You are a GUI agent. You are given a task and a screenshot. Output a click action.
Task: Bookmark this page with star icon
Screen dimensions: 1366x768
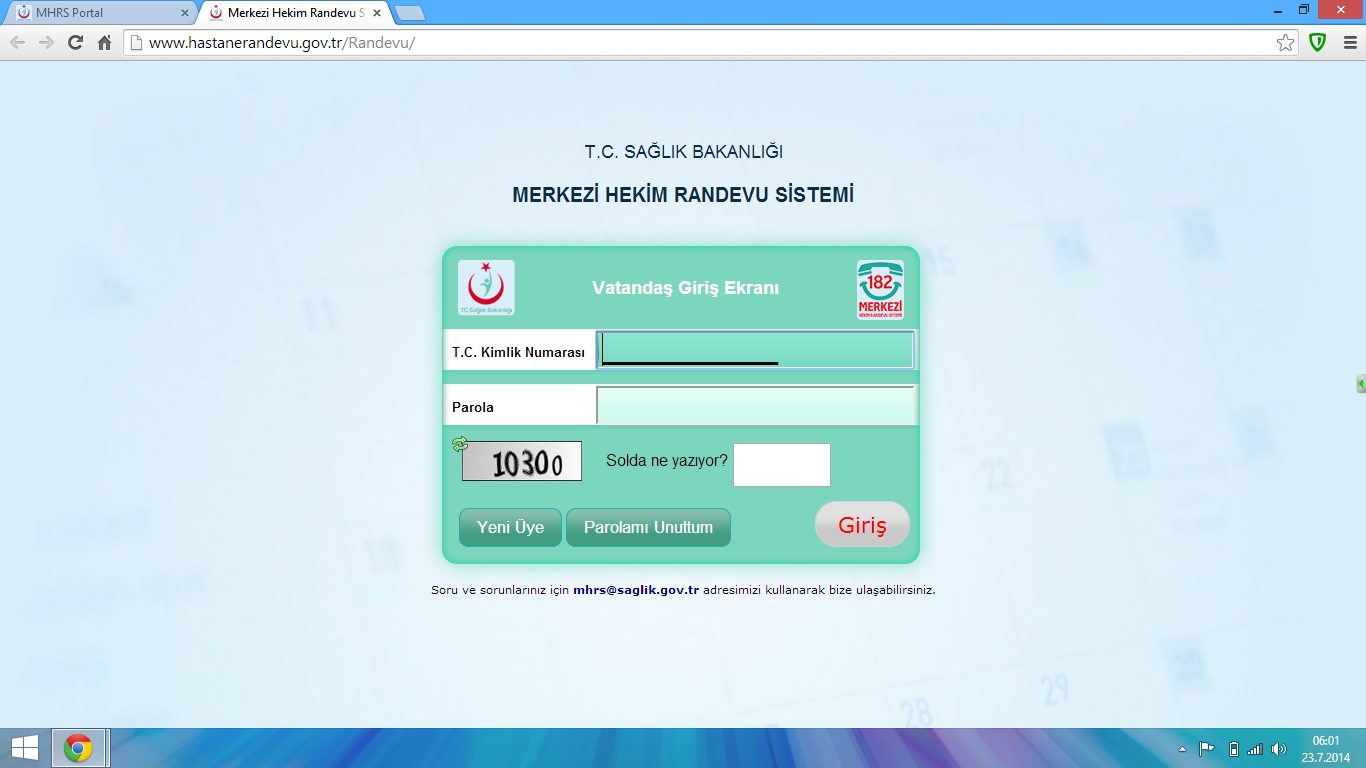pyautogui.click(x=1286, y=43)
